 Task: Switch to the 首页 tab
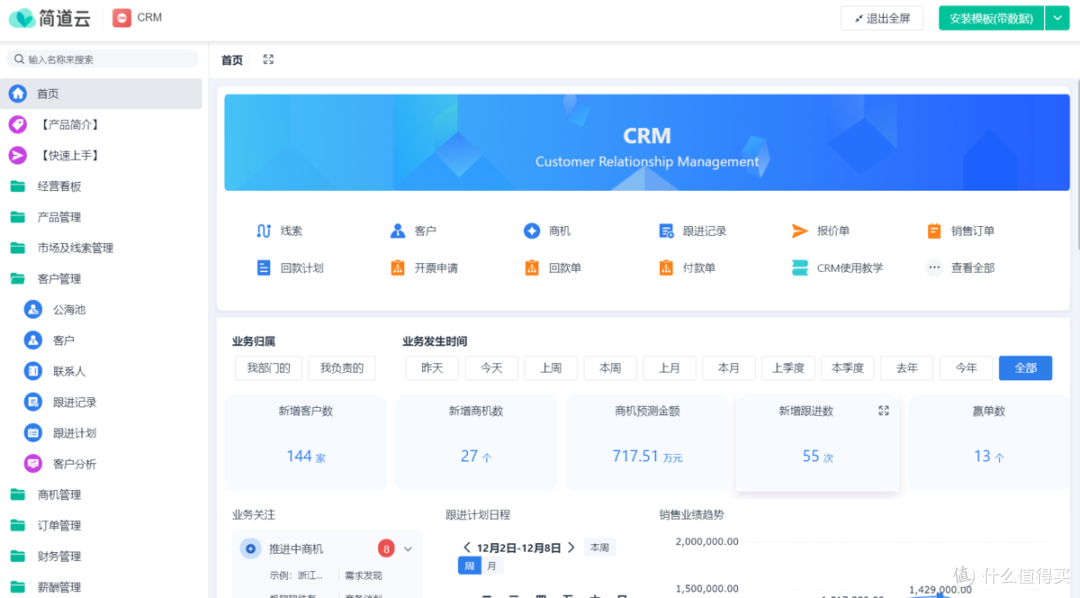(232, 60)
